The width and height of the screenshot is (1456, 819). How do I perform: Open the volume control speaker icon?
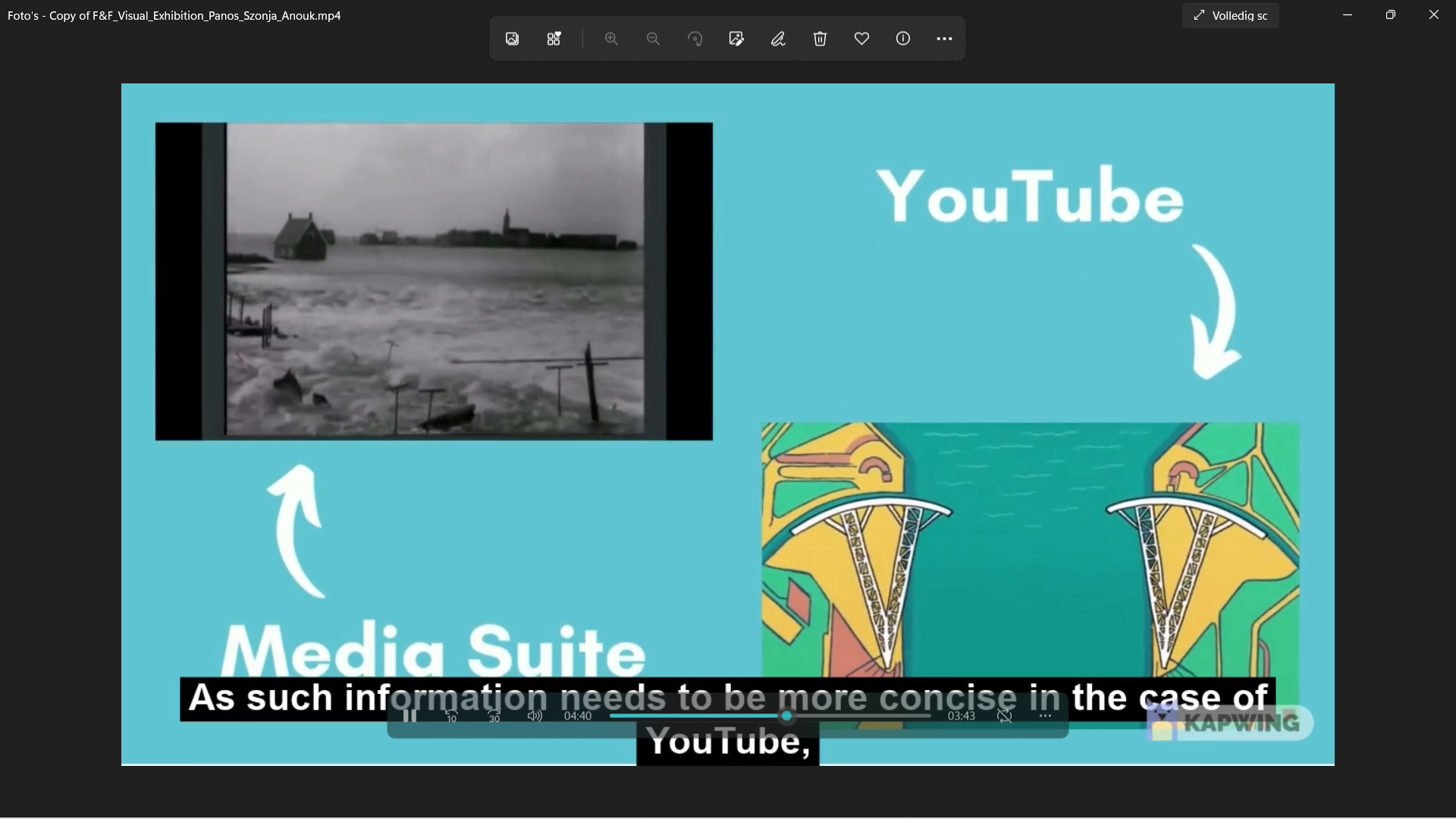535,716
